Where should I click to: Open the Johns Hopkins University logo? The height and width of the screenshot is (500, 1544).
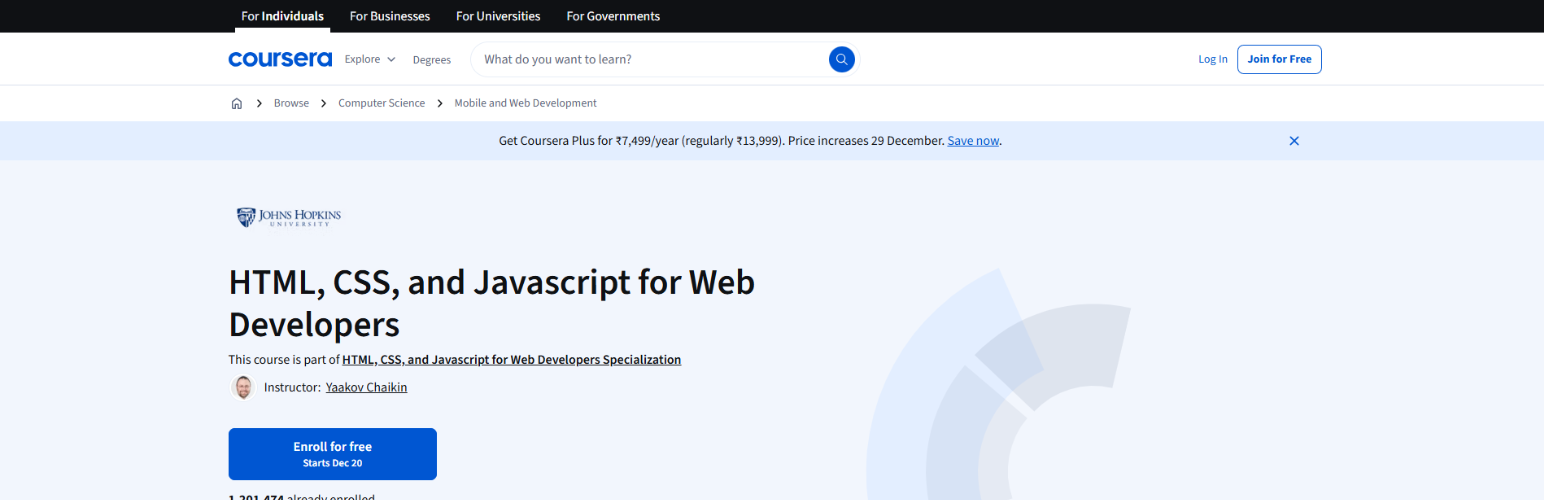289,217
